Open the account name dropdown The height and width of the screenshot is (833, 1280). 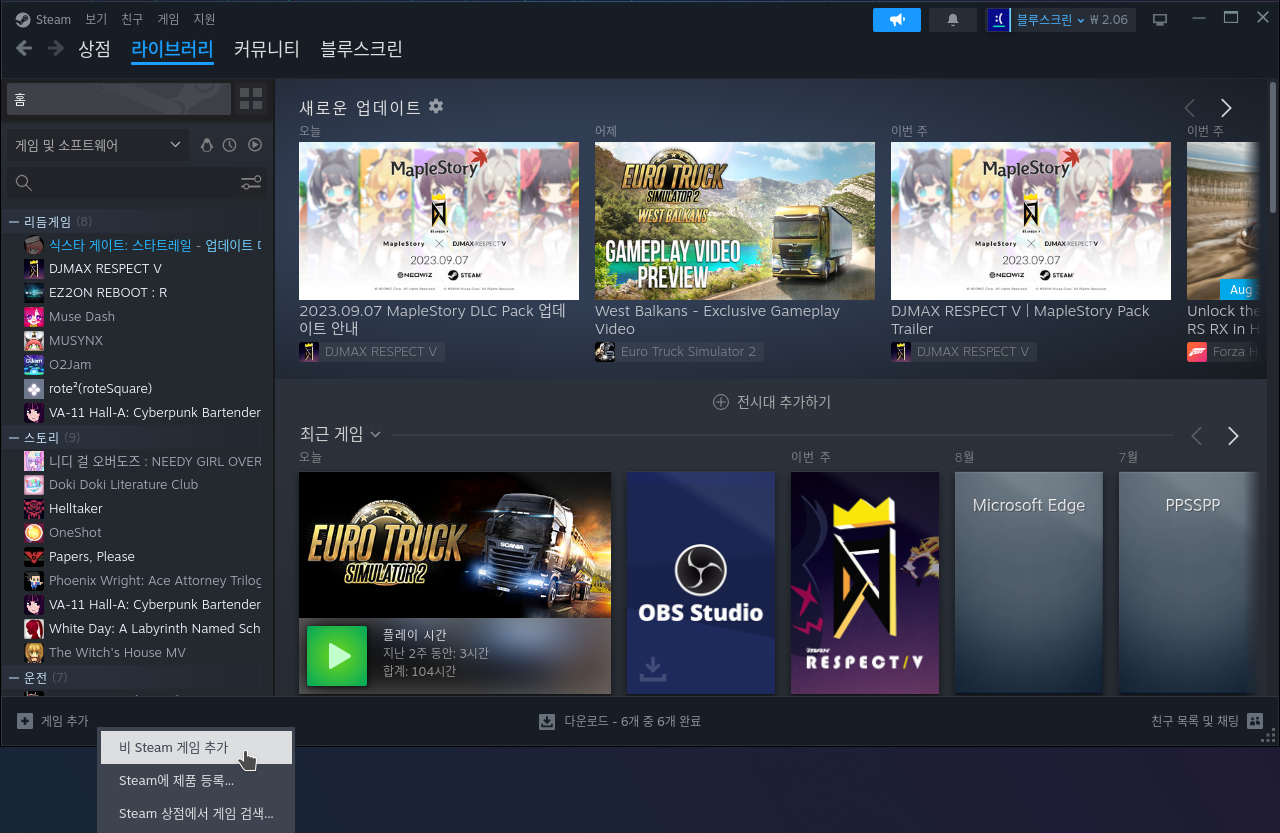(1051, 20)
